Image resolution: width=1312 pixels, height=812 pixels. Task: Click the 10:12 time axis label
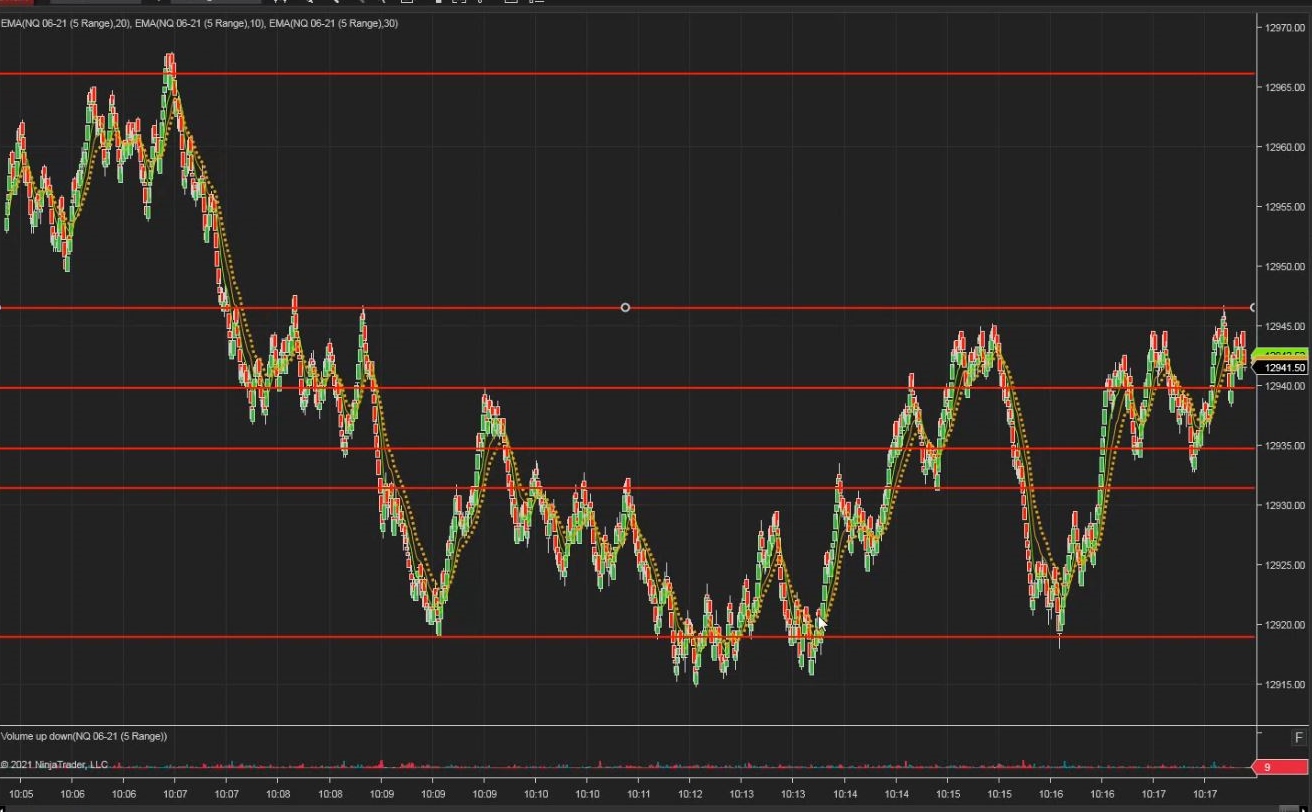pyautogui.click(x=690, y=795)
